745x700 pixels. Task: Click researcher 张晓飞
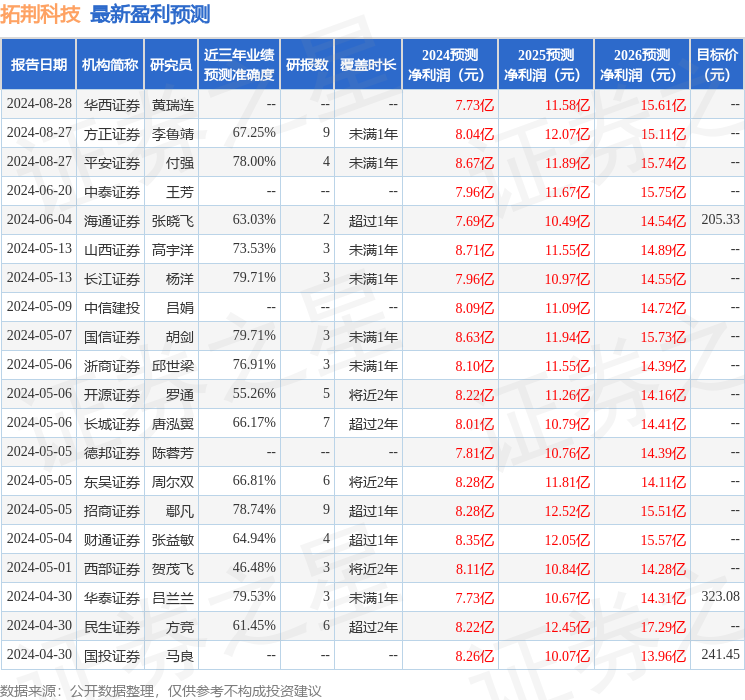click(x=173, y=221)
